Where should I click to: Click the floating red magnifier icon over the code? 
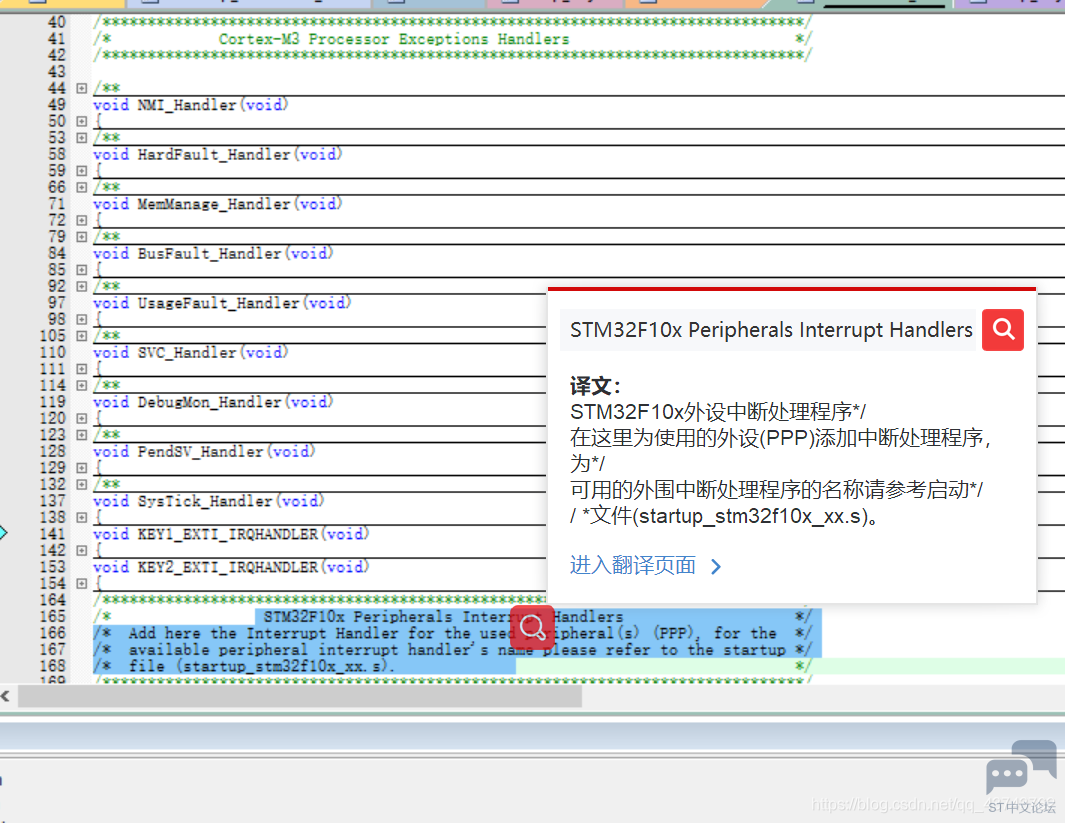[532, 627]
